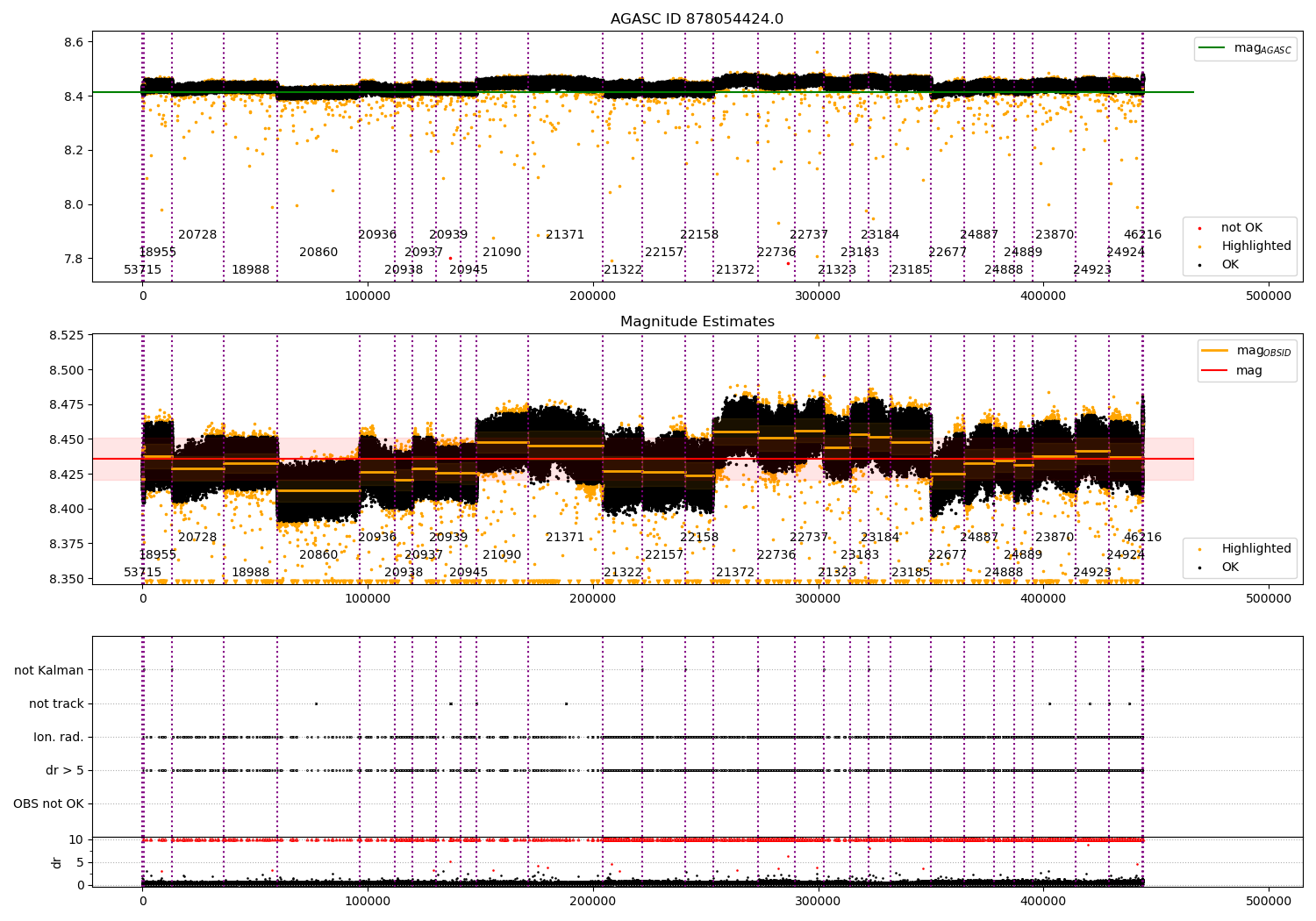This screenshot has height=921, width=1316.
Task: Click obsid label 24887 in the top plot
Action: (979, 234)
